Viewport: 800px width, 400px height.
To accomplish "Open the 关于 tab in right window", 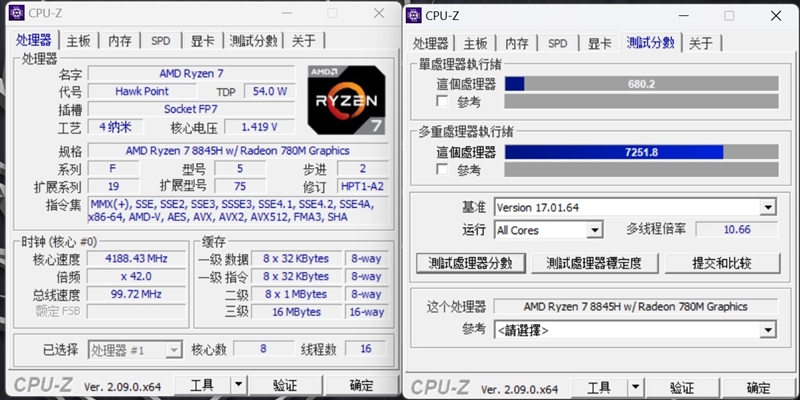I will pos(701,44).
